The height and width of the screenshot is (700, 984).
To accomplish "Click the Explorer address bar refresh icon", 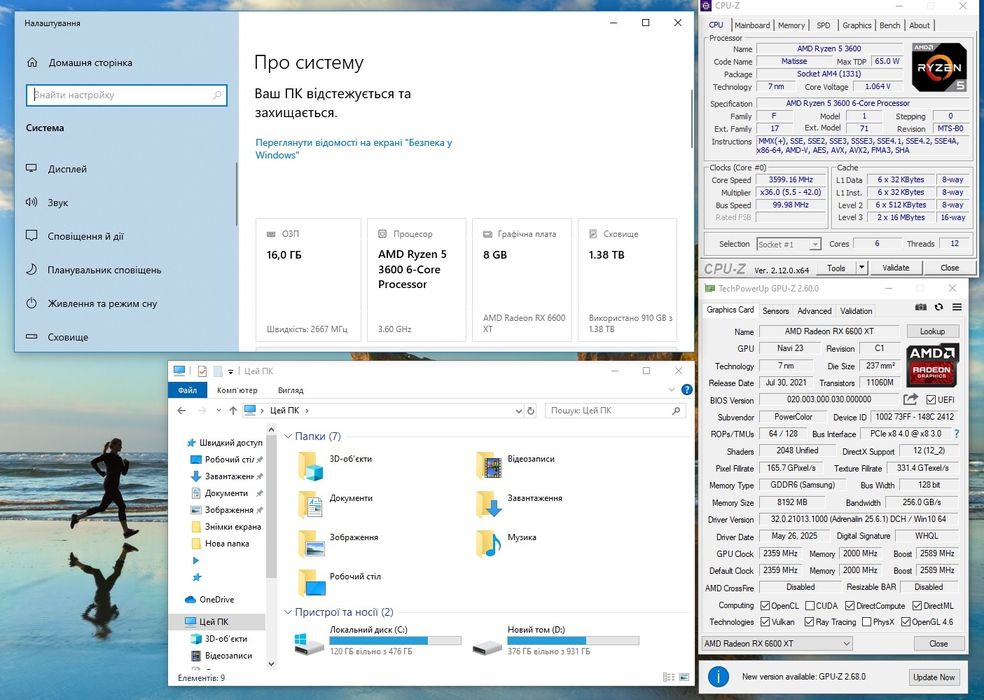I will pos(531,411).
